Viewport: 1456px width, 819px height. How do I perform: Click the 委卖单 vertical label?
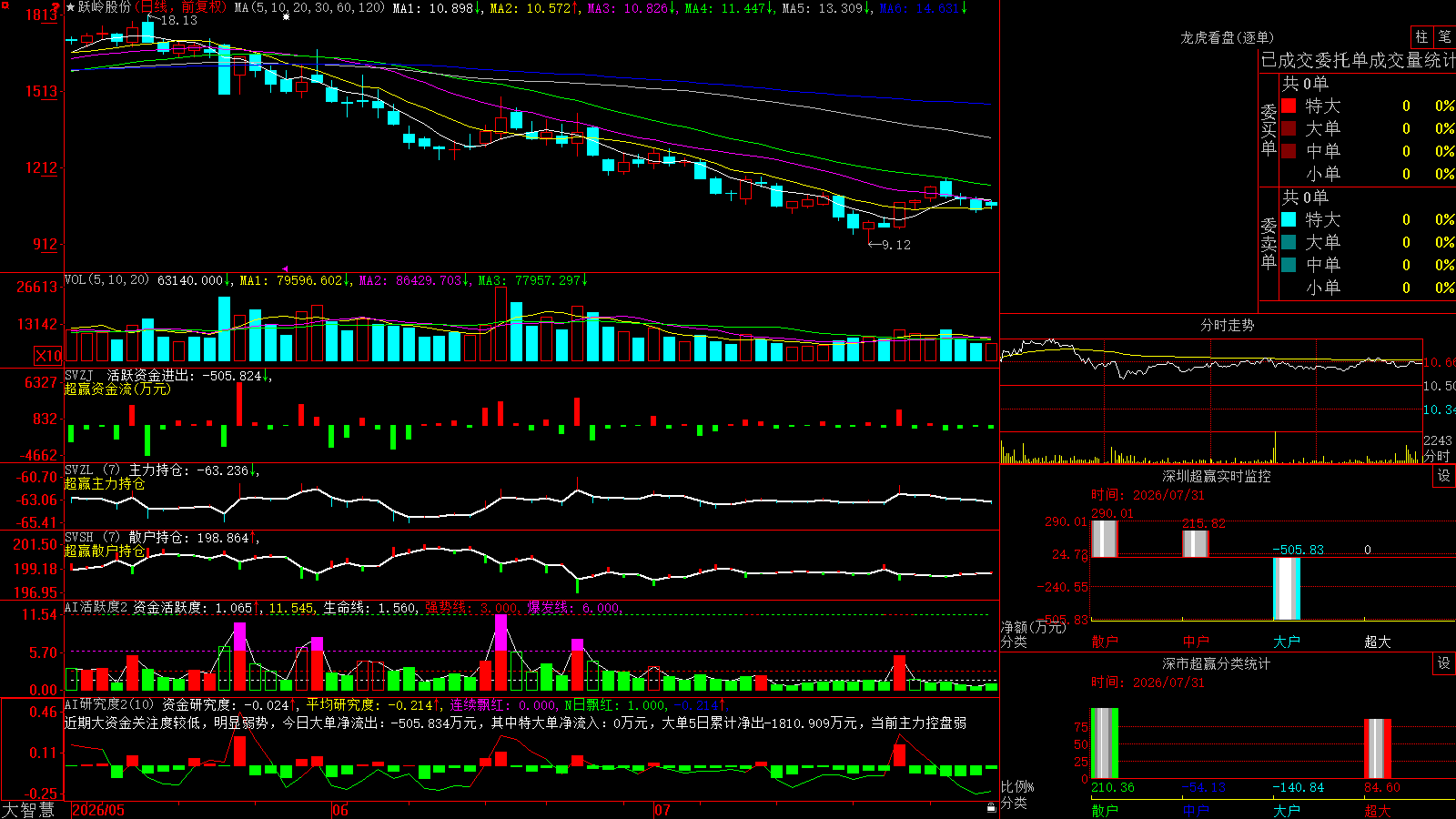coord(1269,243)
